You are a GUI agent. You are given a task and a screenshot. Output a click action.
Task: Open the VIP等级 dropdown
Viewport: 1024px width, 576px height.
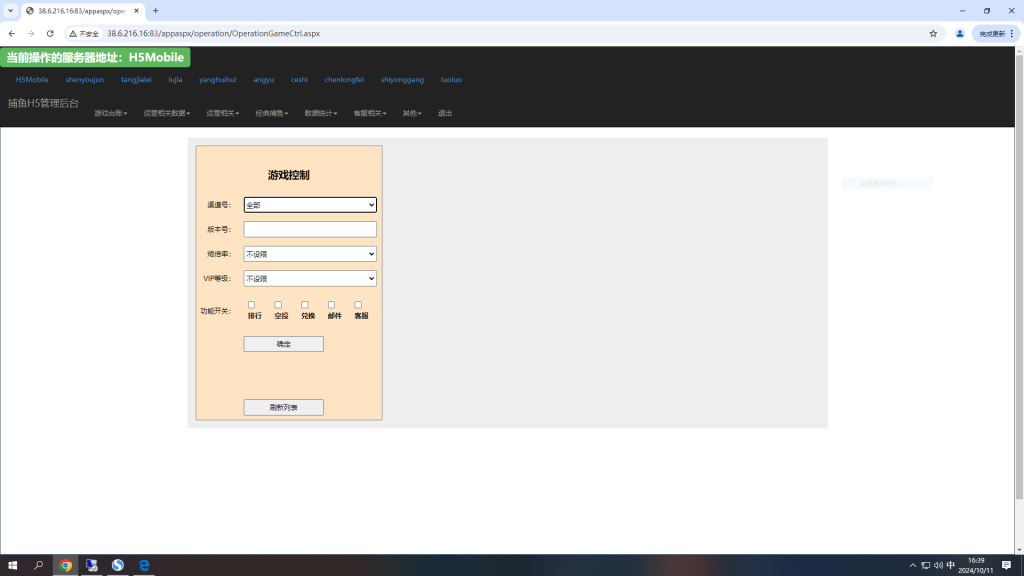click(310, 278)
